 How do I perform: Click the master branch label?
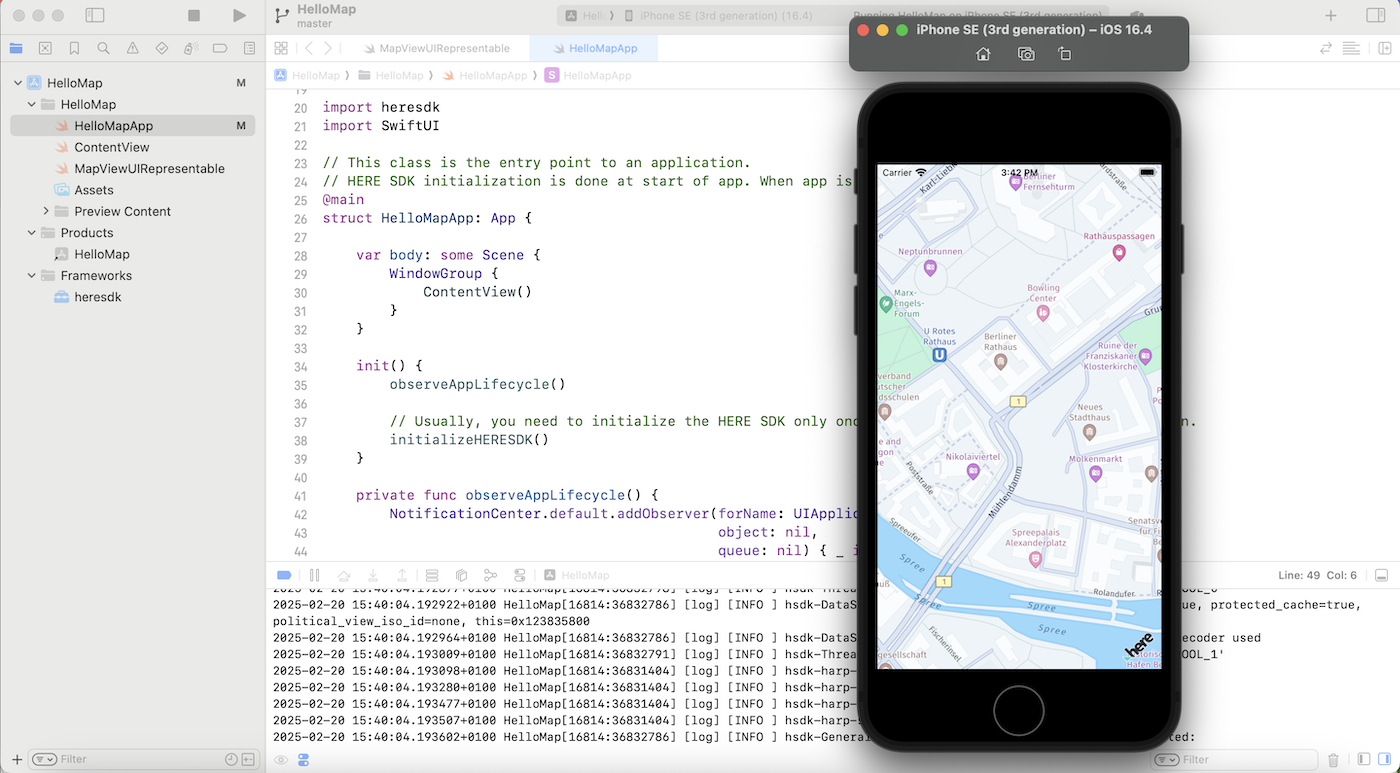(315, 24)
